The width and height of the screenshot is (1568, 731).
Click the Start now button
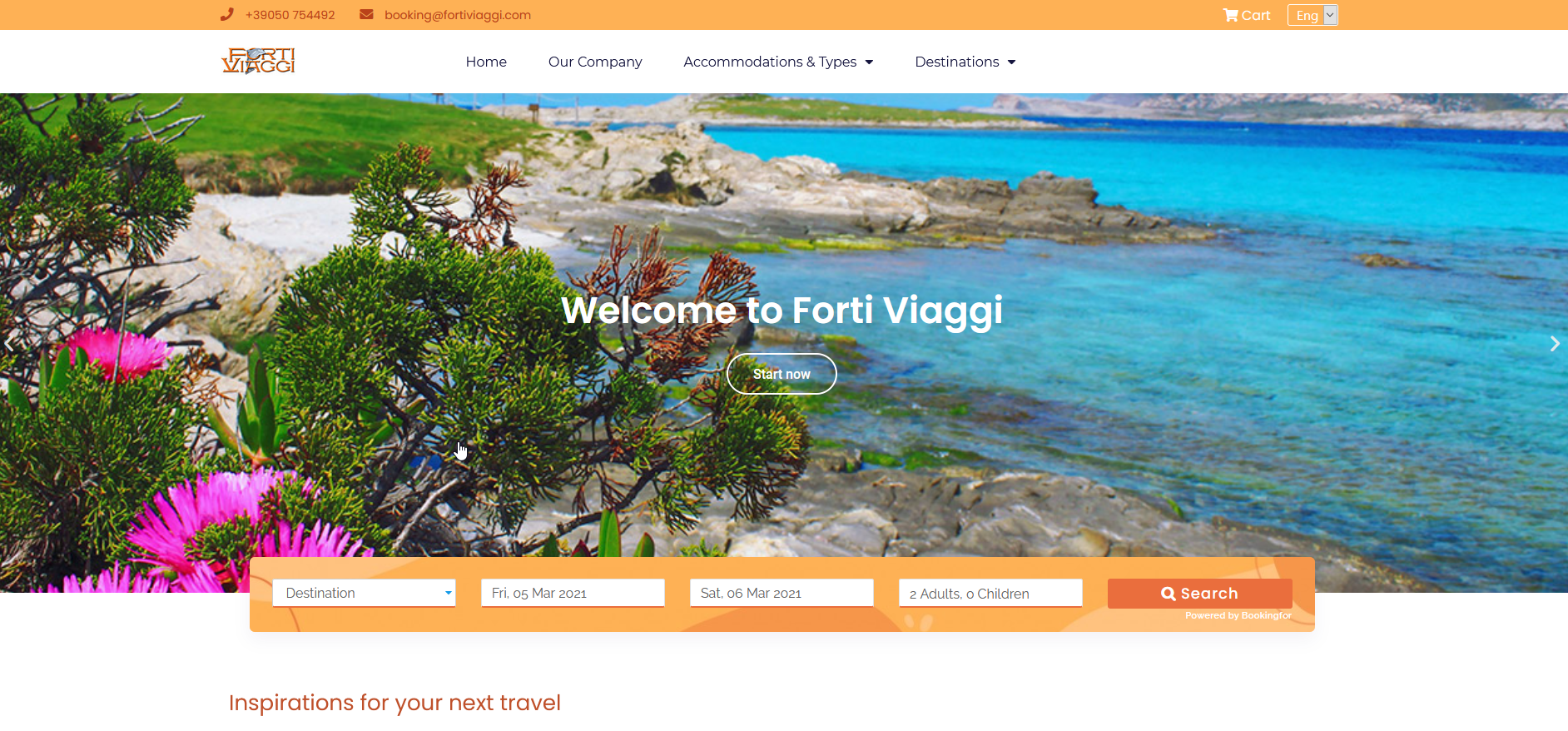point(782,374)
